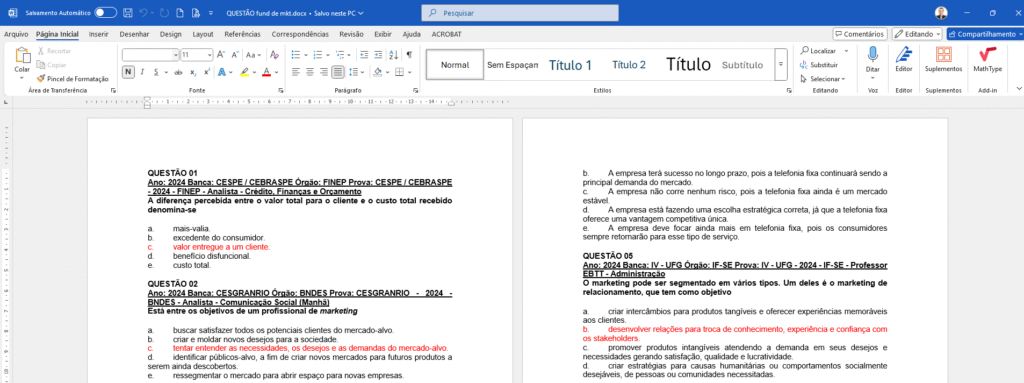The width and height of the screenshot is (1024, 383).
Task: Click the Paste (Colar) clipboard icon
Action: point(22,55)
